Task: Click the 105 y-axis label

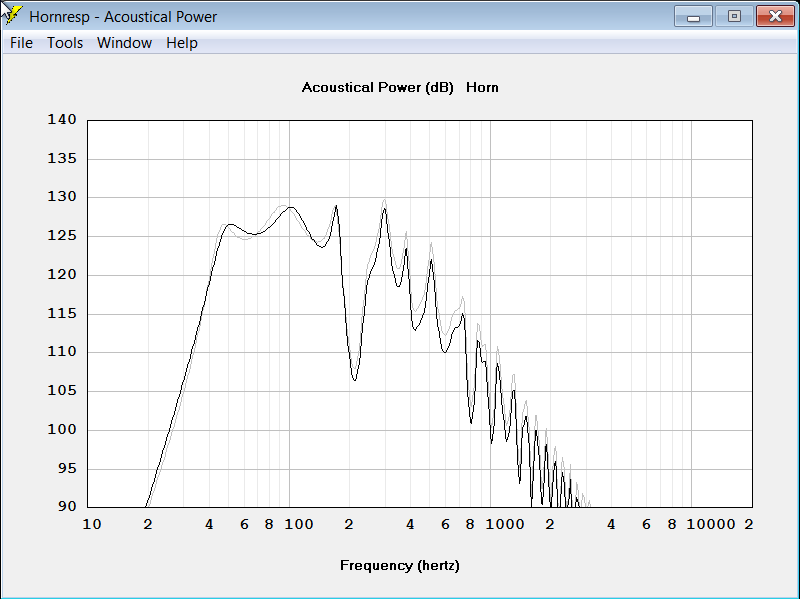Action: pyautogui.click(x=62, y=391)
